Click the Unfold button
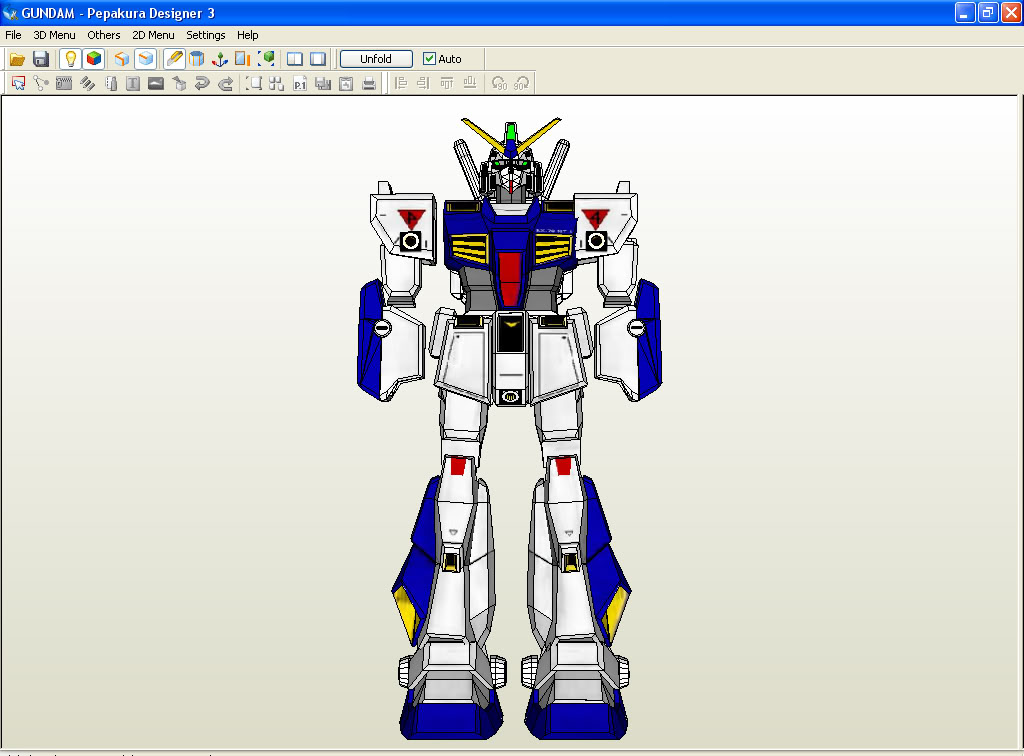The image size is (1024, 756). coord(376,59)
